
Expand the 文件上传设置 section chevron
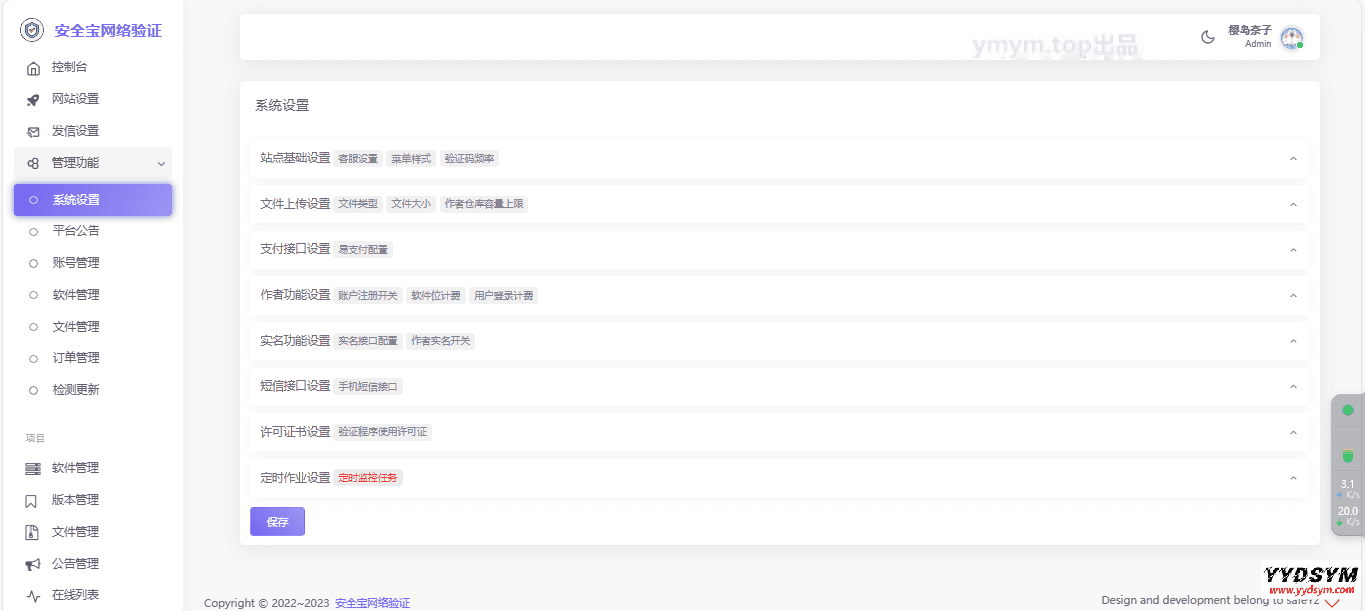[x=1293, y=204]
